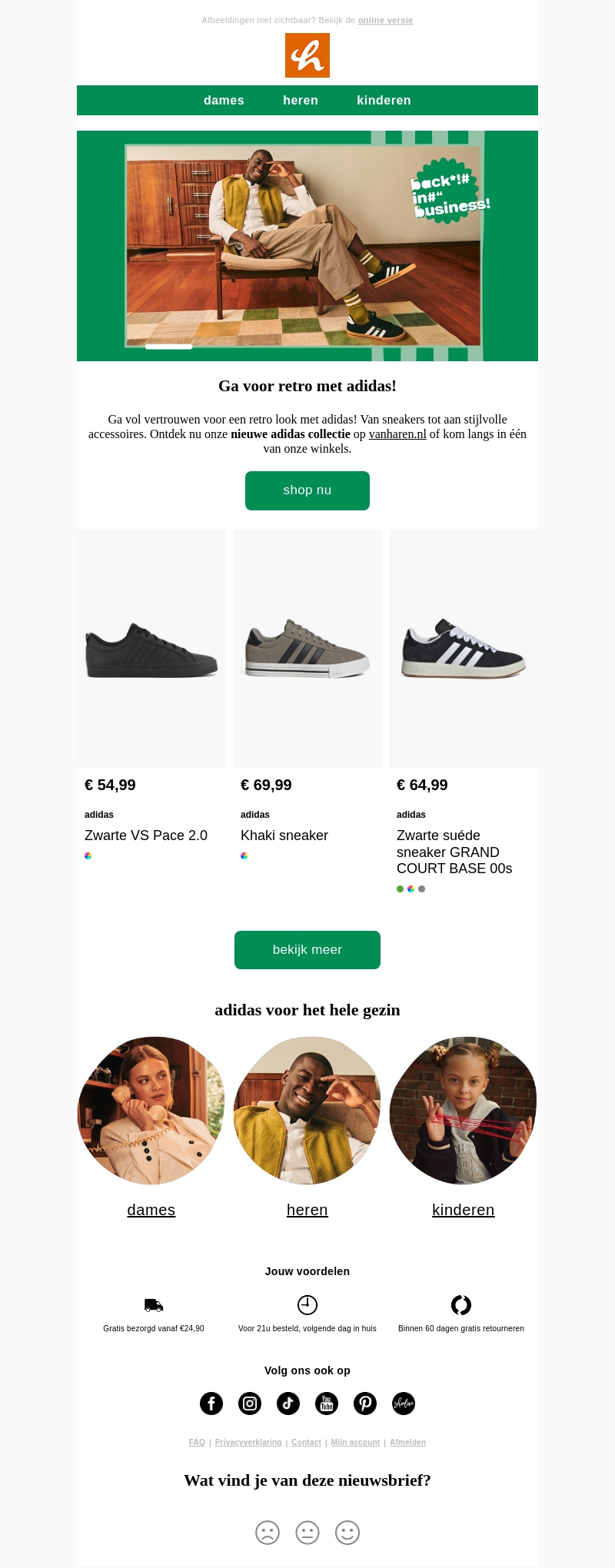Open the TikTok social icon
This screenshot has height=1568, width=615.
[x=288, y=1404]
